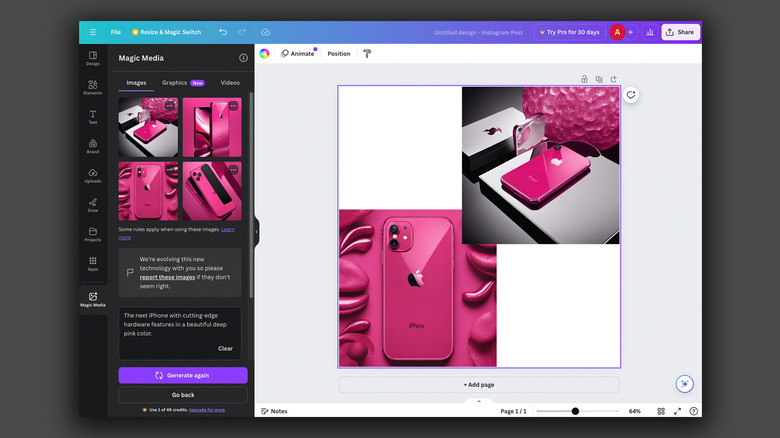Click the Magic Media info icon
The height and width of the screenshot is (438, 780).
(243, 58)
